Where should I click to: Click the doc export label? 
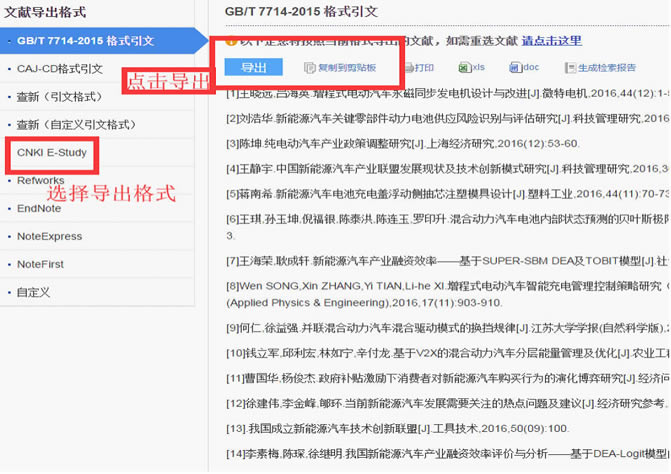point(531,67)
